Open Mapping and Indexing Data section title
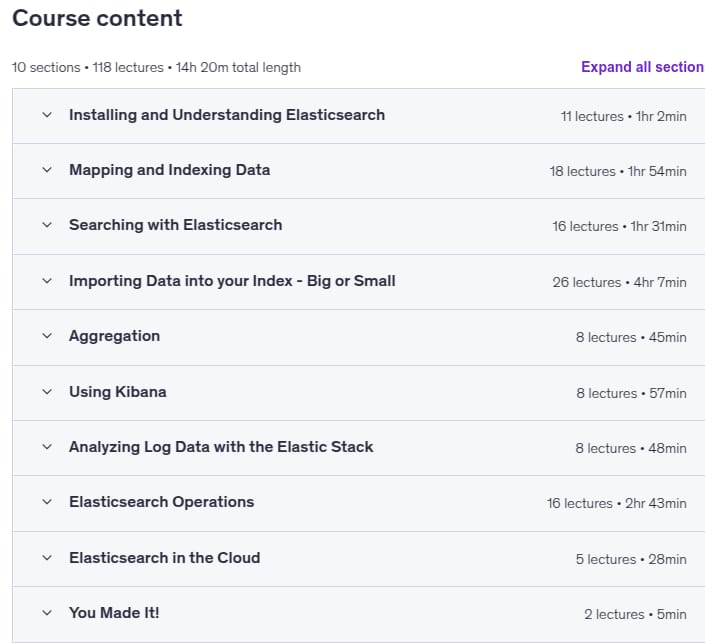The height and width of the screenshot is (643, 705). 170,170
